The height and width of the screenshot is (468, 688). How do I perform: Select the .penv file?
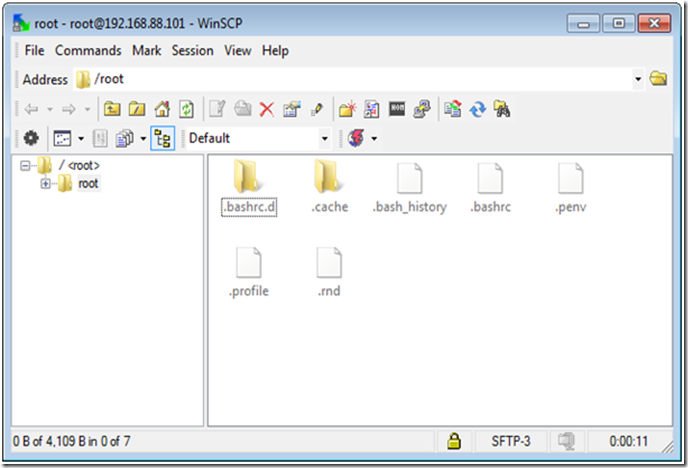pyautogui.click(x=570, y=189)
